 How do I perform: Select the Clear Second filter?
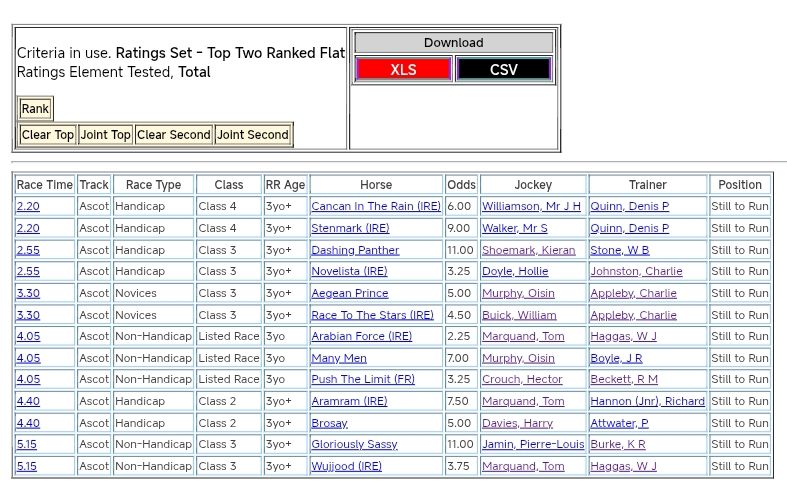click(x=173, y=135)
